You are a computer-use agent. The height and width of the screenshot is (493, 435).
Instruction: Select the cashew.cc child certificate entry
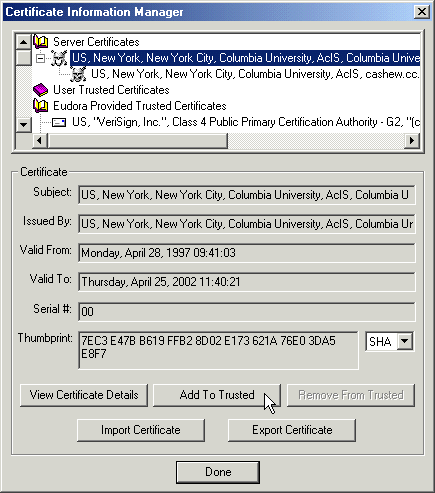[x=255, y=74]
